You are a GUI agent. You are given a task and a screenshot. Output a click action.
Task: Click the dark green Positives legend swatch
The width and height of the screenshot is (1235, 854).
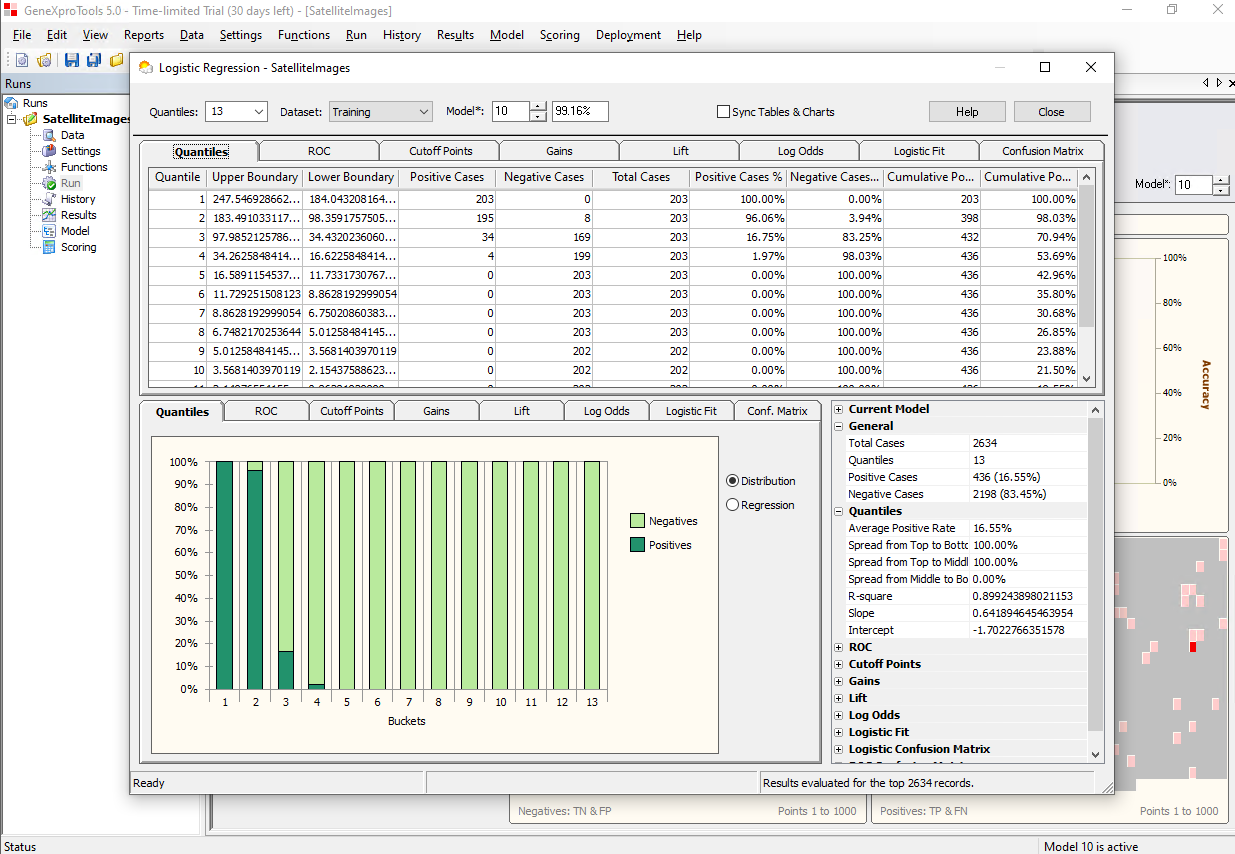[x=637, y=545]
